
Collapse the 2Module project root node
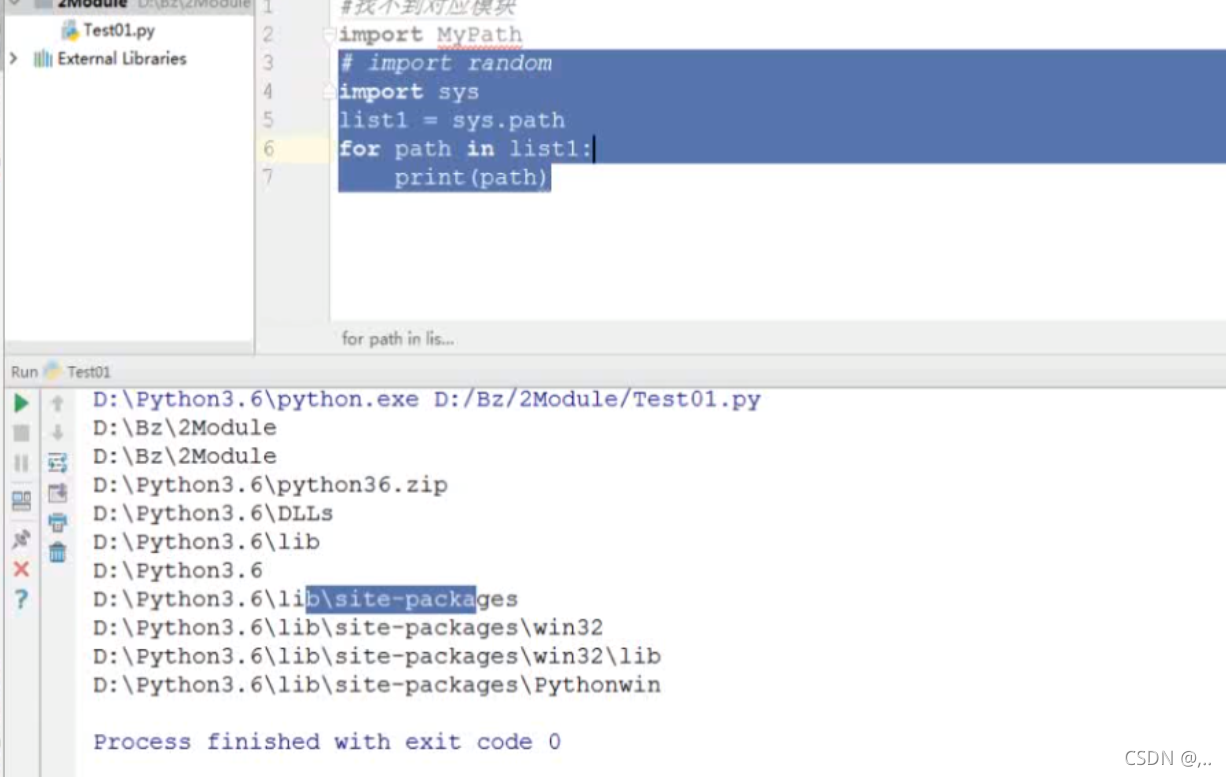tap(13, 3)
